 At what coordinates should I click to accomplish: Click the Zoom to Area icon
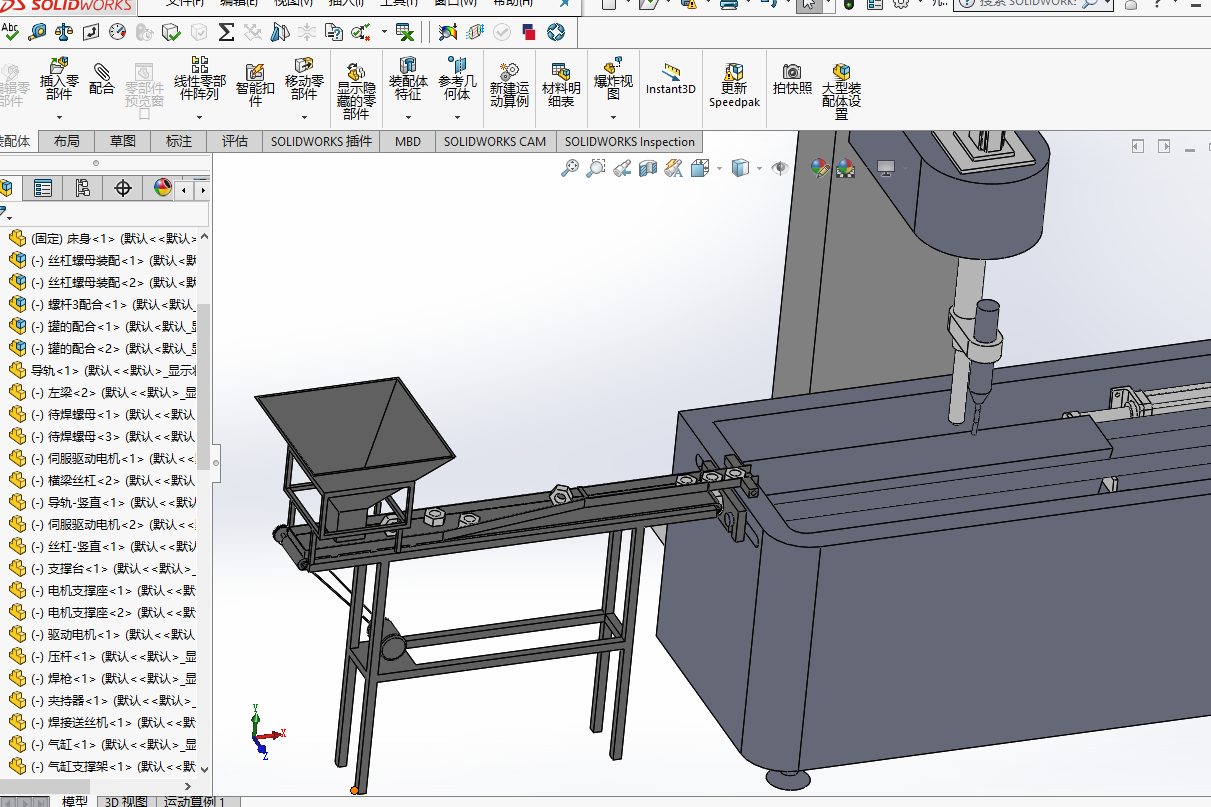point(596,168)
